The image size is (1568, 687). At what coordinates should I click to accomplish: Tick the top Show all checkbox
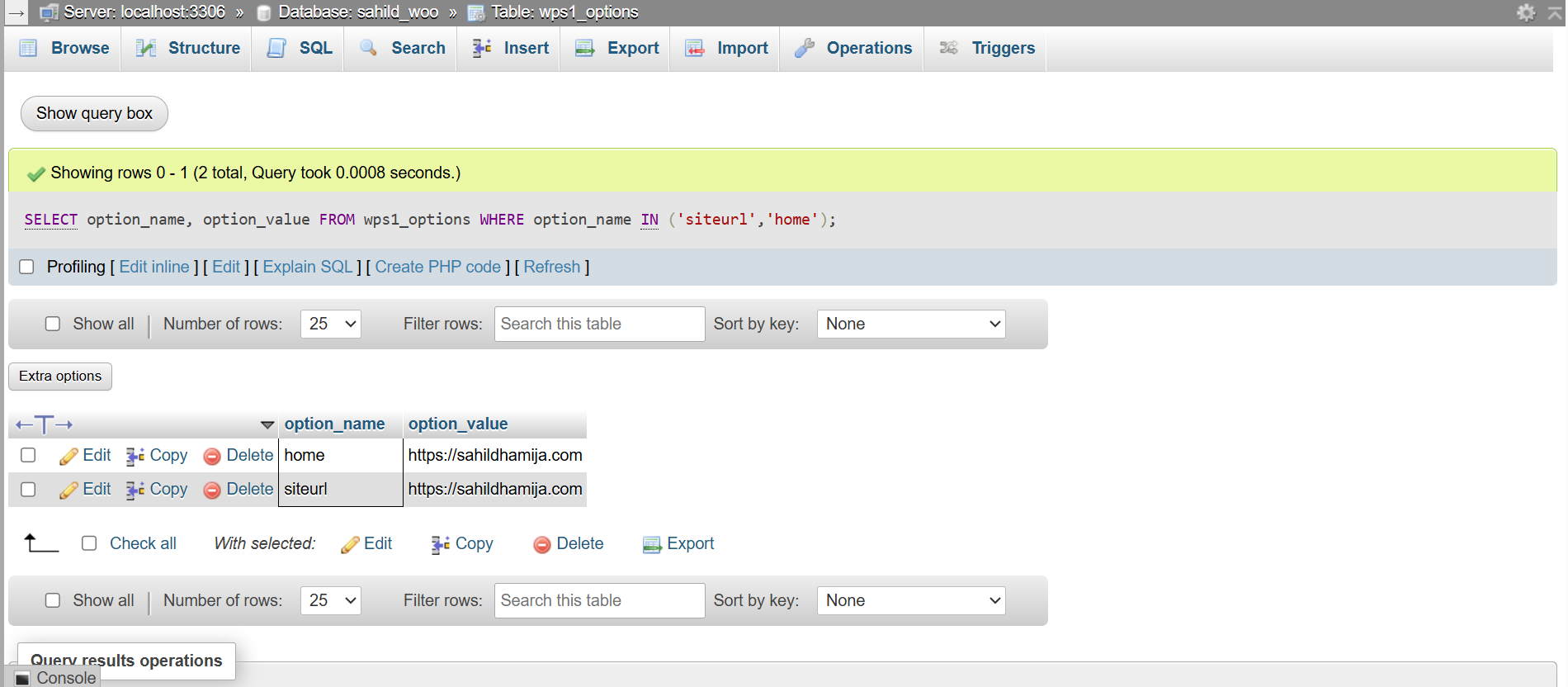coord(53,324)
